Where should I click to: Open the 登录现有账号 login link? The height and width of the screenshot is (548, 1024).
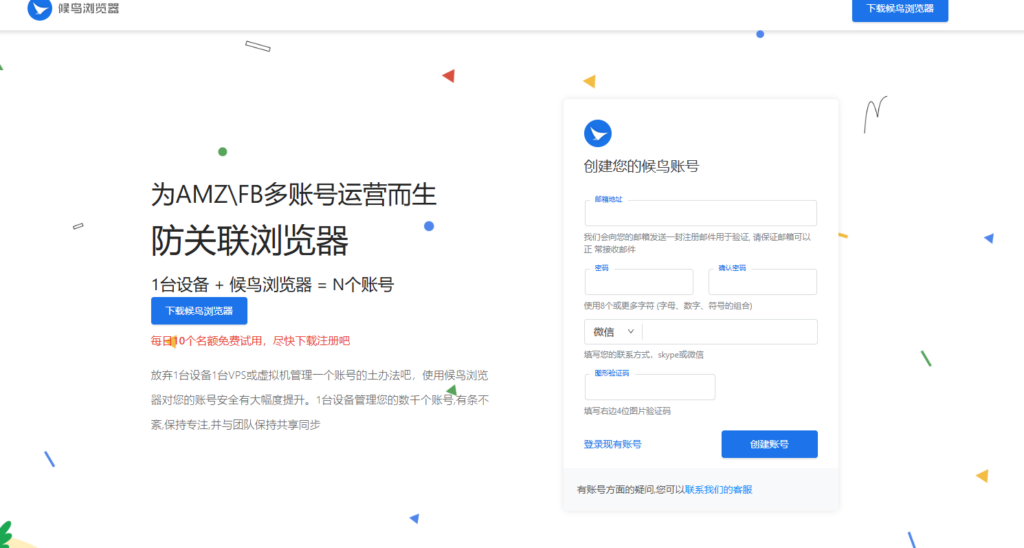coord(612,444)
